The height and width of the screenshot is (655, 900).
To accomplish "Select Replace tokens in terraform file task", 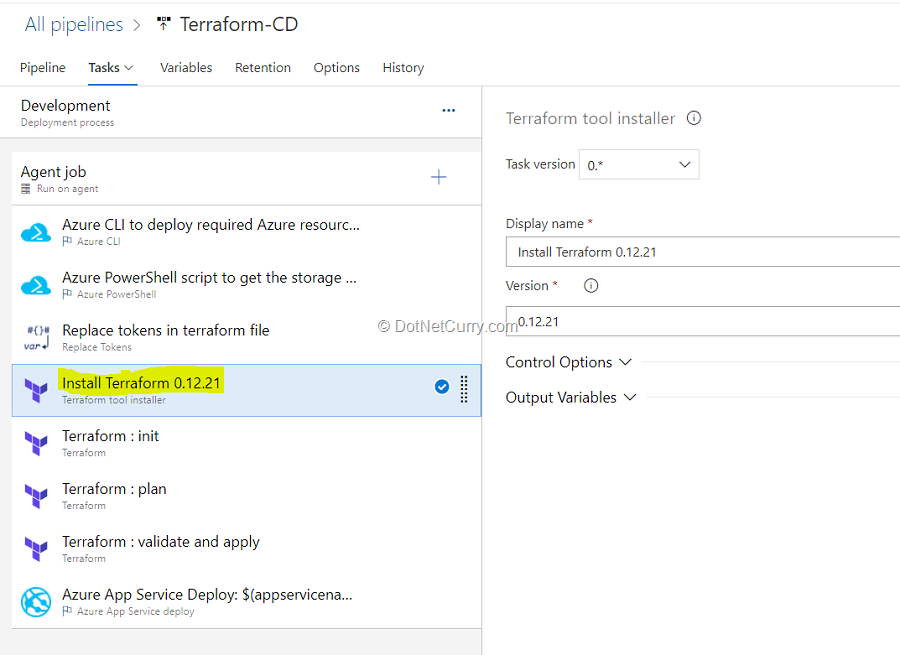I will tap(246, 338).
